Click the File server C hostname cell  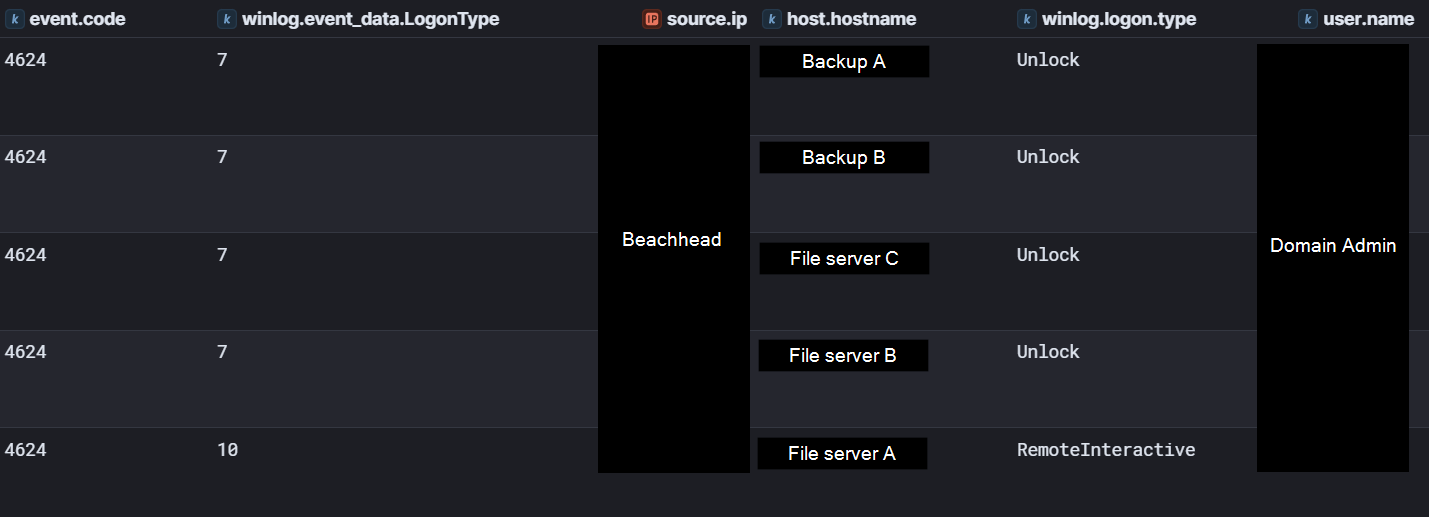[844, 259]
